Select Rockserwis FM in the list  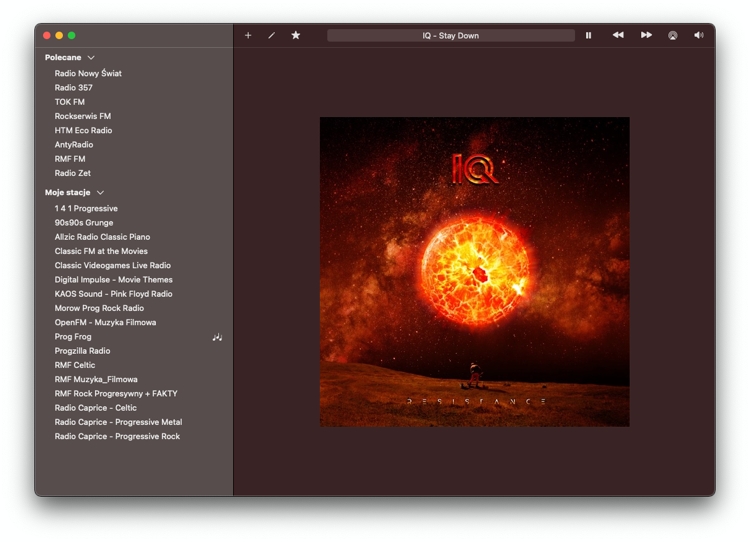pos(83,116)
